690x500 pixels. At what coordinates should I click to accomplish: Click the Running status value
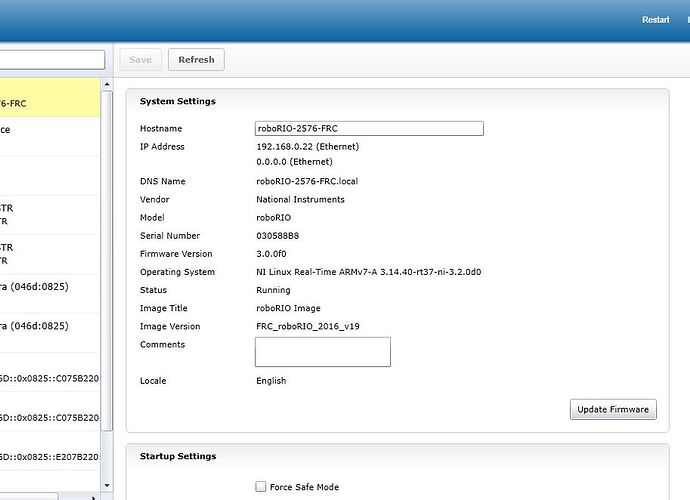pos(273,290)
